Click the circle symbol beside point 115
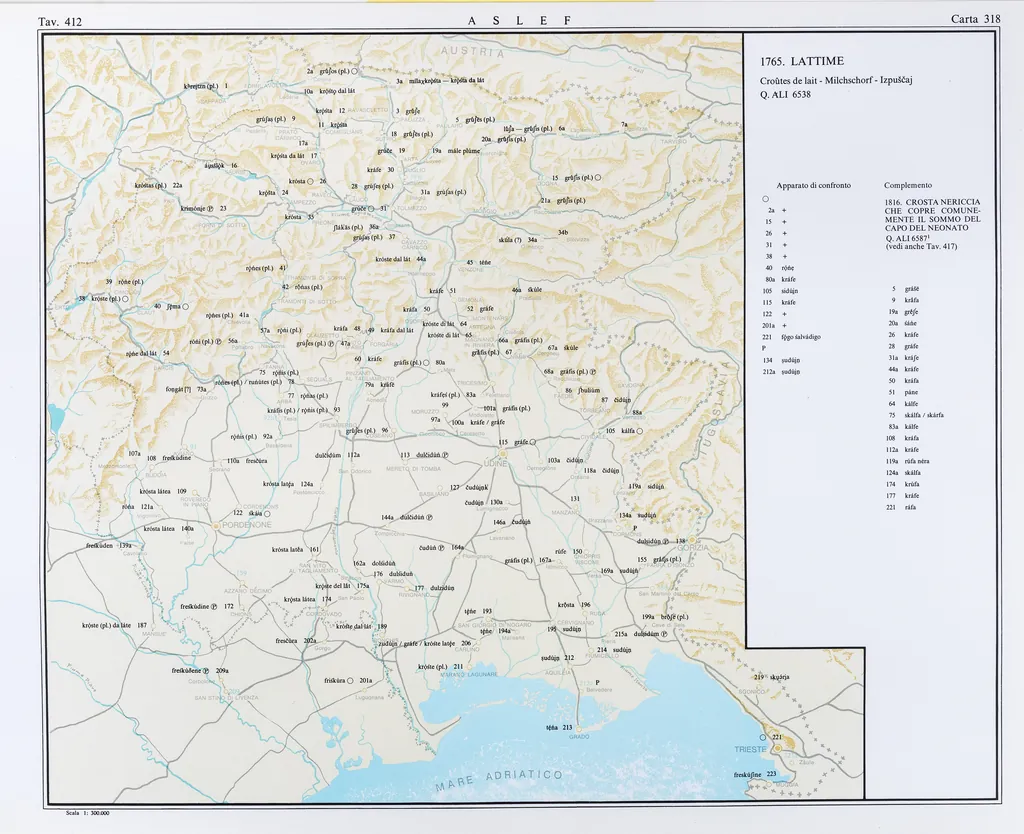 (533, 442)
